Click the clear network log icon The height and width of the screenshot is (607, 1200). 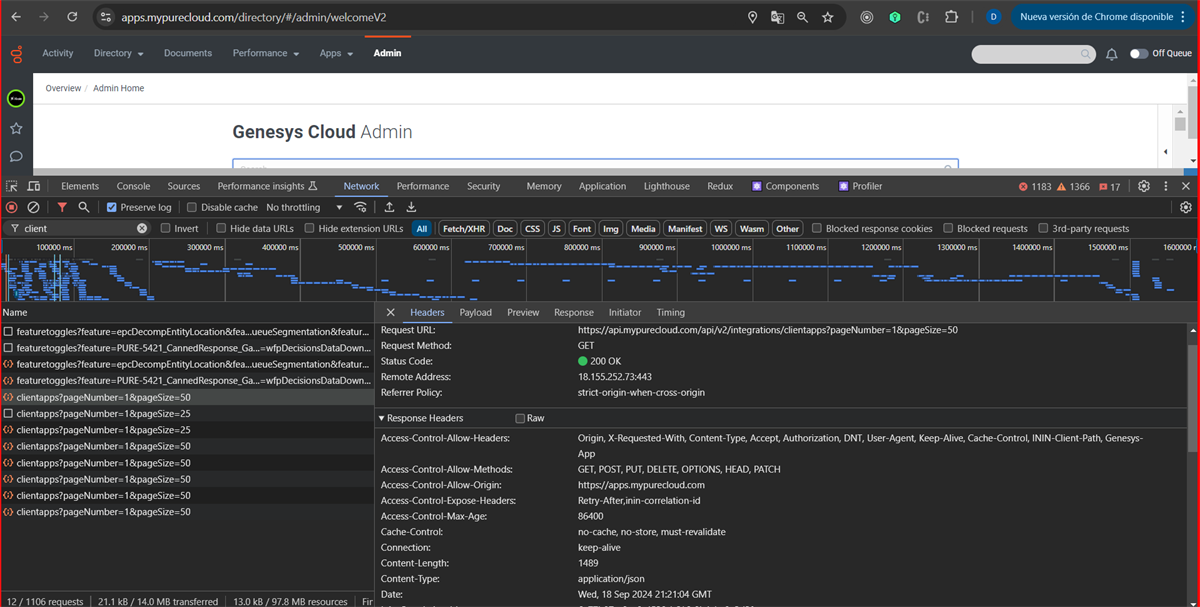click(x=33, y=208)
